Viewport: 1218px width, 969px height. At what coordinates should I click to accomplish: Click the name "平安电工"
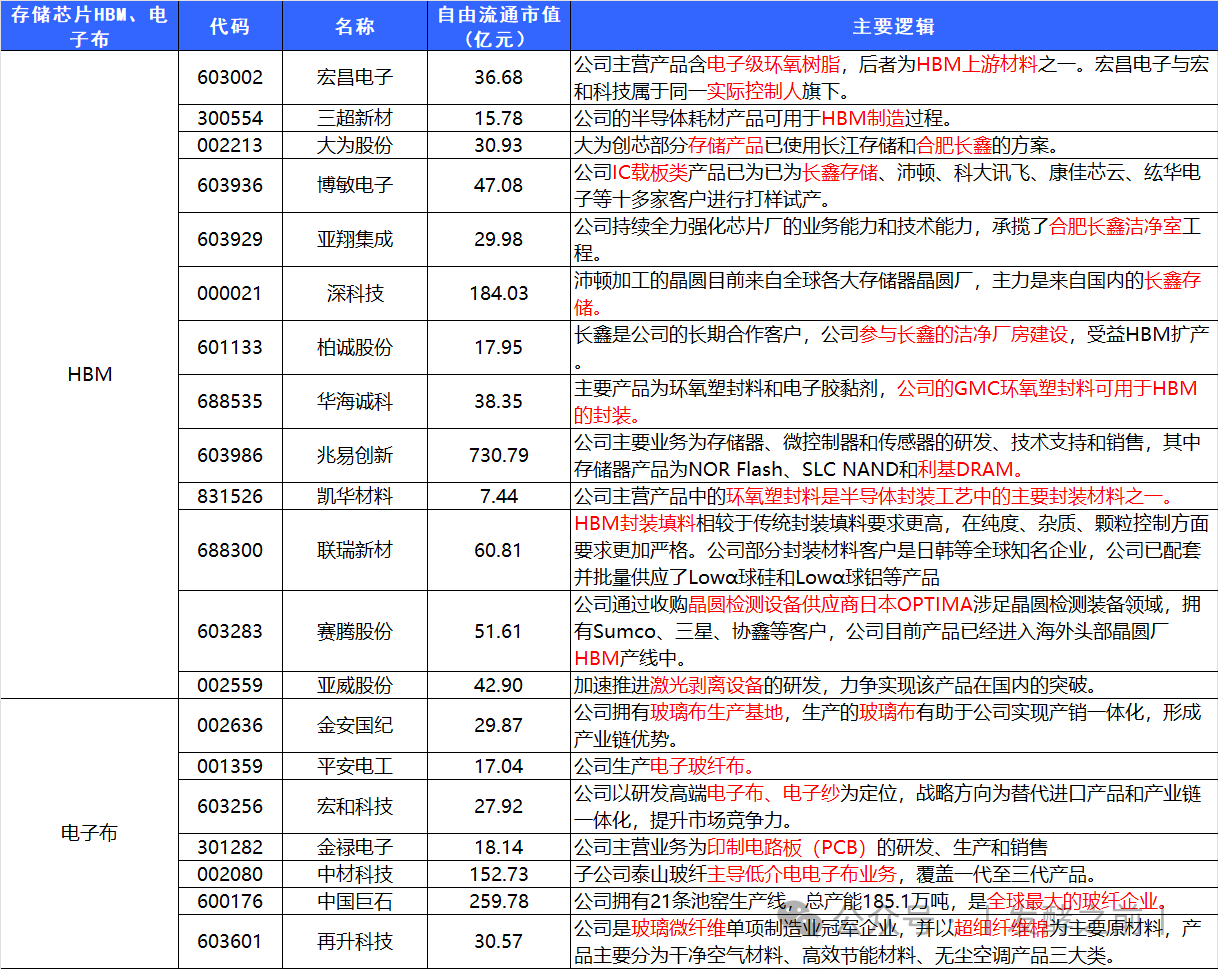point(355,766)
